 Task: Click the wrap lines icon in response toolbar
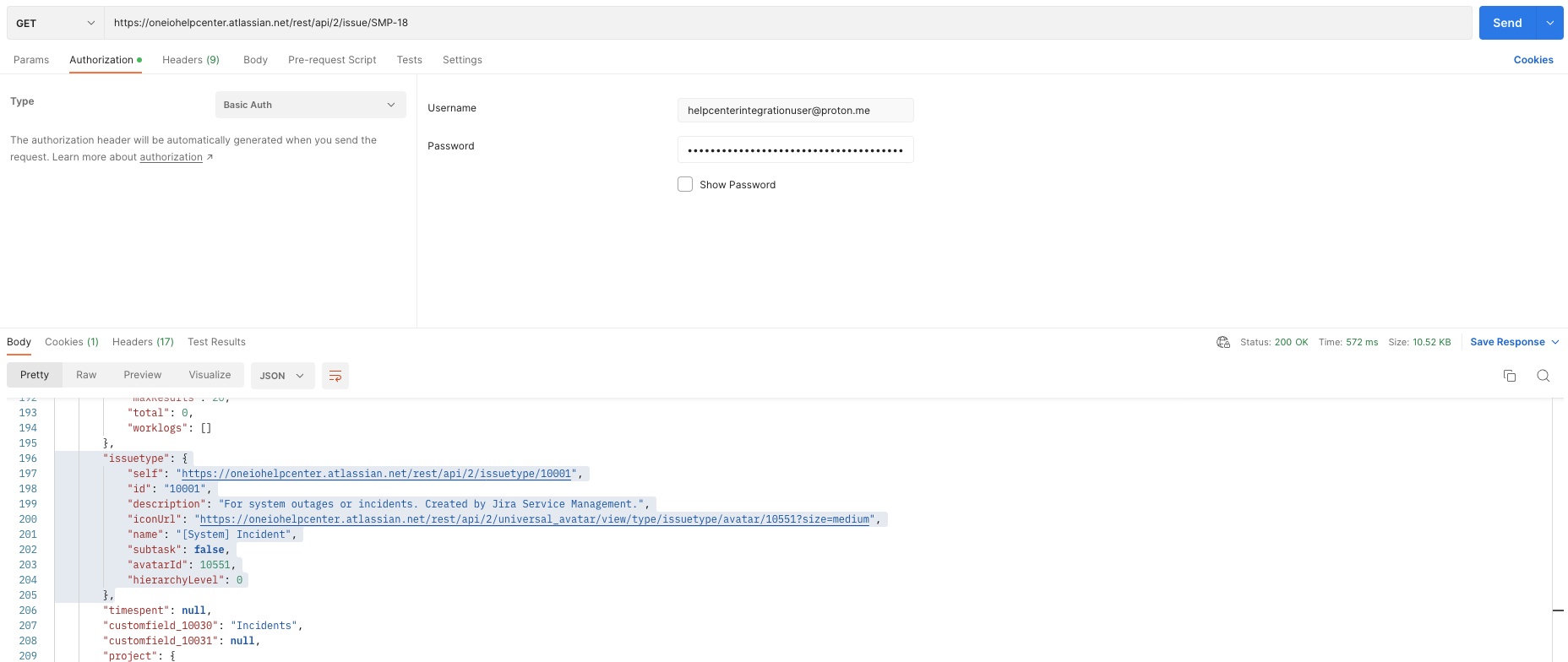335,376
